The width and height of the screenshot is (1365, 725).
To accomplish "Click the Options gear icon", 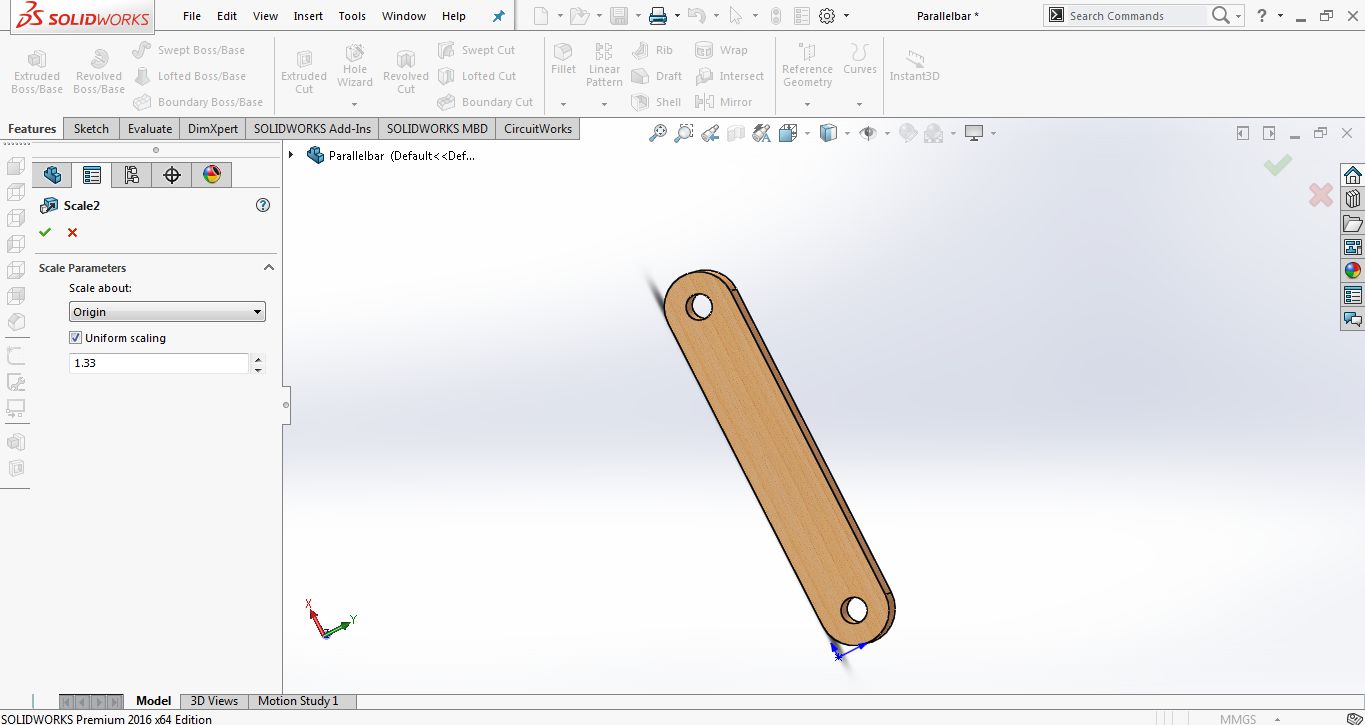I will (x=827, y=16).
